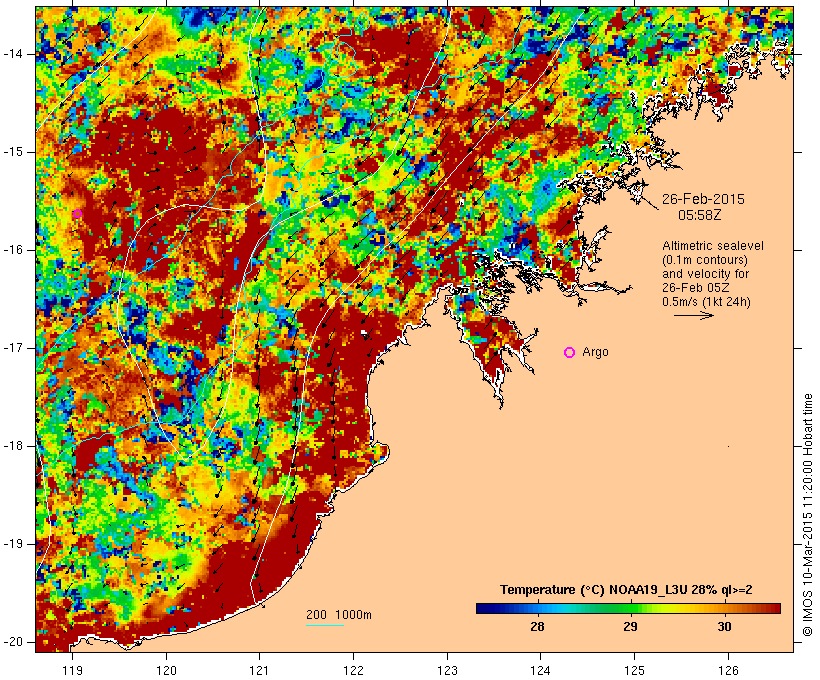Click the 'Altimetric sealevel' text
Viewport: 820px width, 680px height.
713,246
